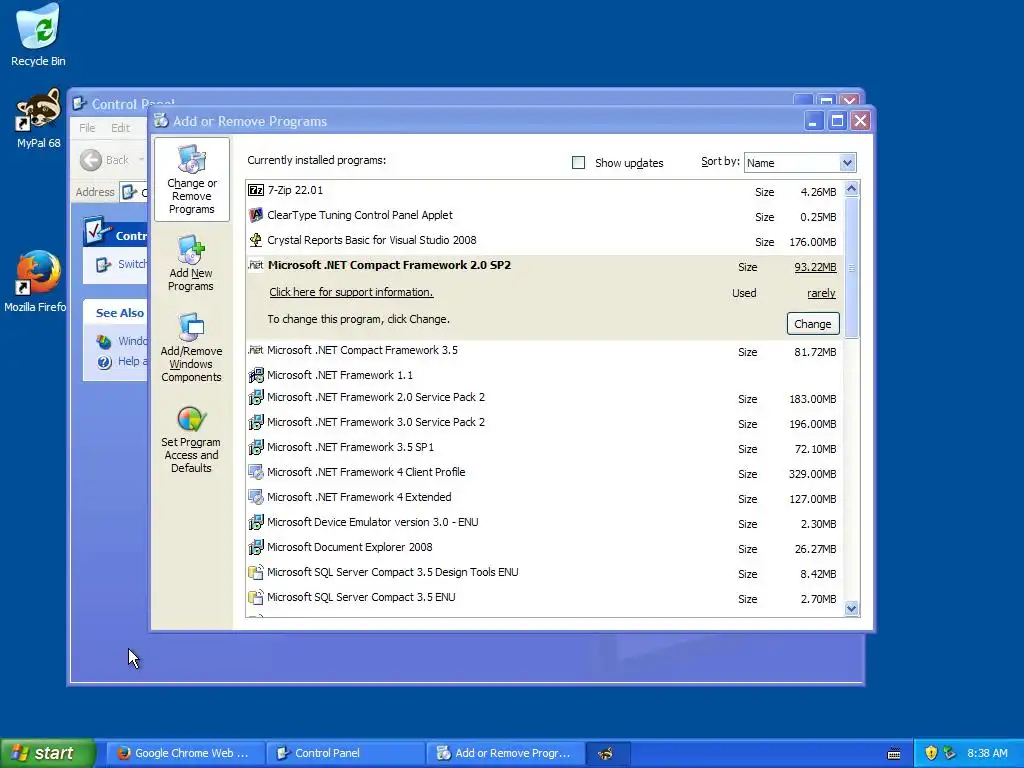Click .NET Framework 4 Client Profile icon
1024x768 pixels.
coord(256,472)
